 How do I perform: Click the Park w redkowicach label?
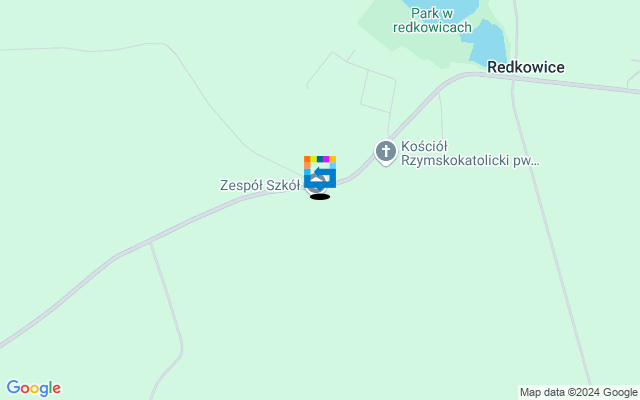point(432,20)
